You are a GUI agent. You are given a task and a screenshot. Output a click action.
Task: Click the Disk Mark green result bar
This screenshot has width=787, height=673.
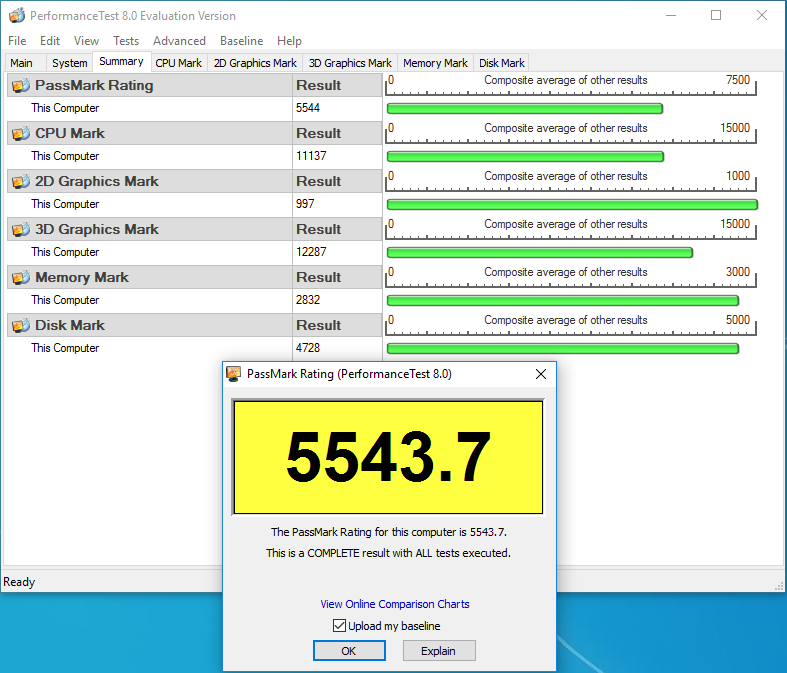click(563, 348)
